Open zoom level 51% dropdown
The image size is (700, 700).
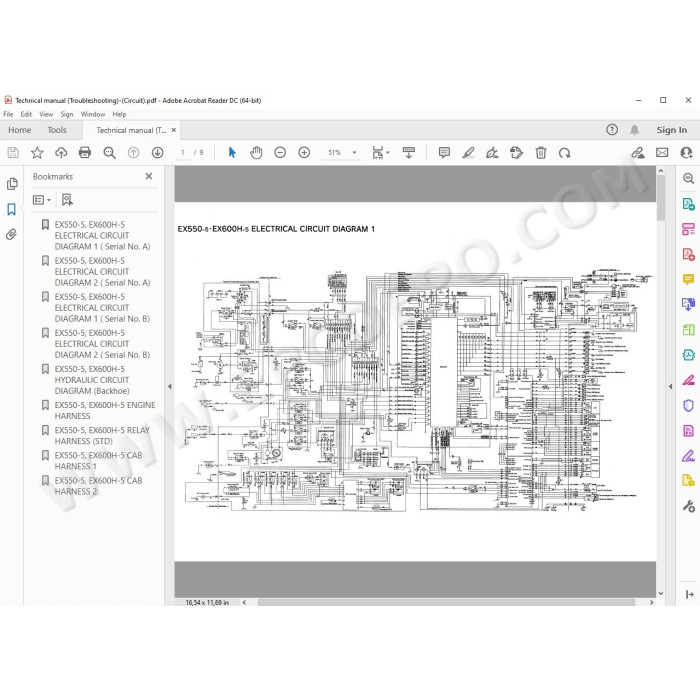coord(354,153)
